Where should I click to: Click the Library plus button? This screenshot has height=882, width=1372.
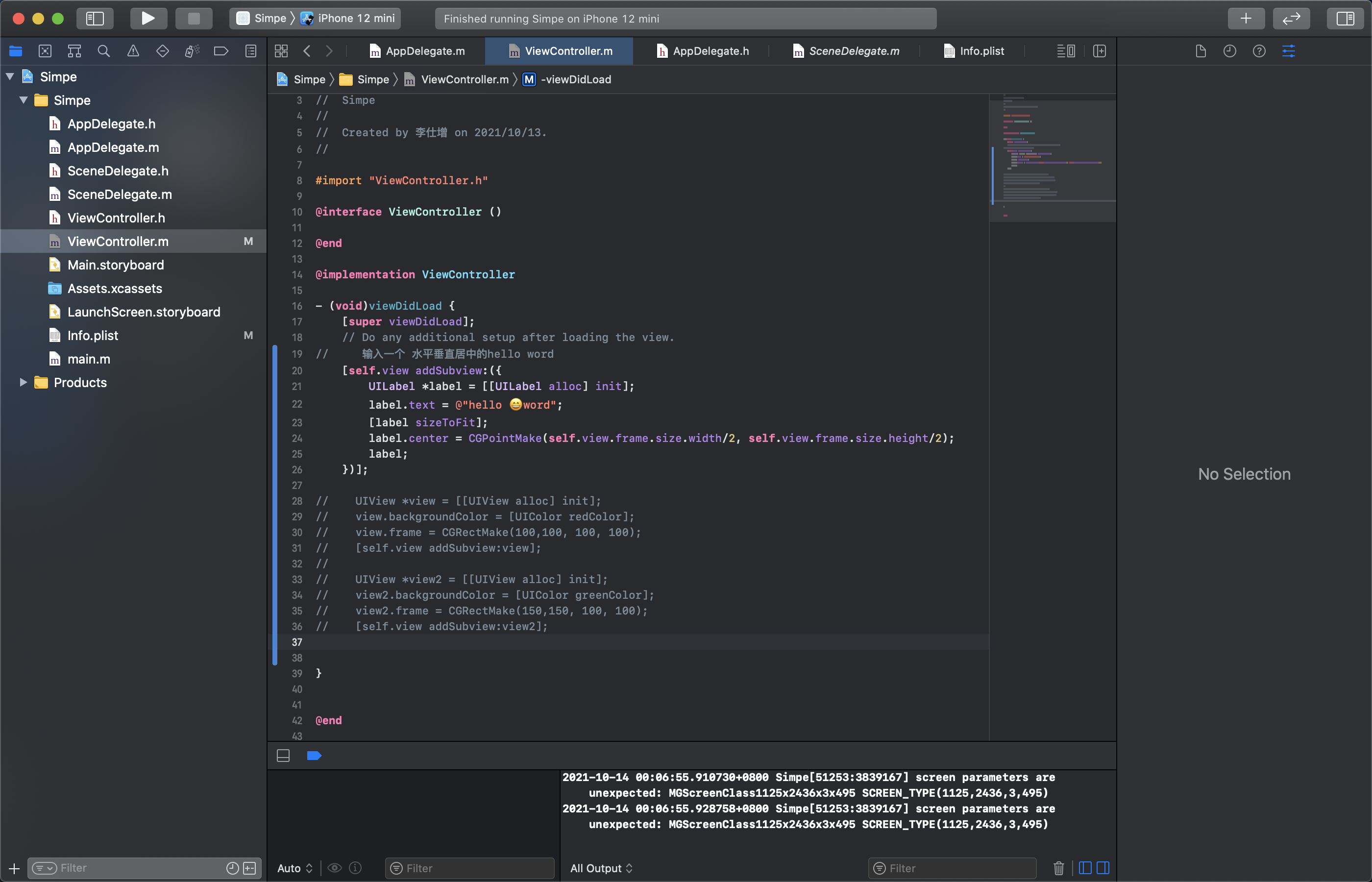(x=1246, y=18)
